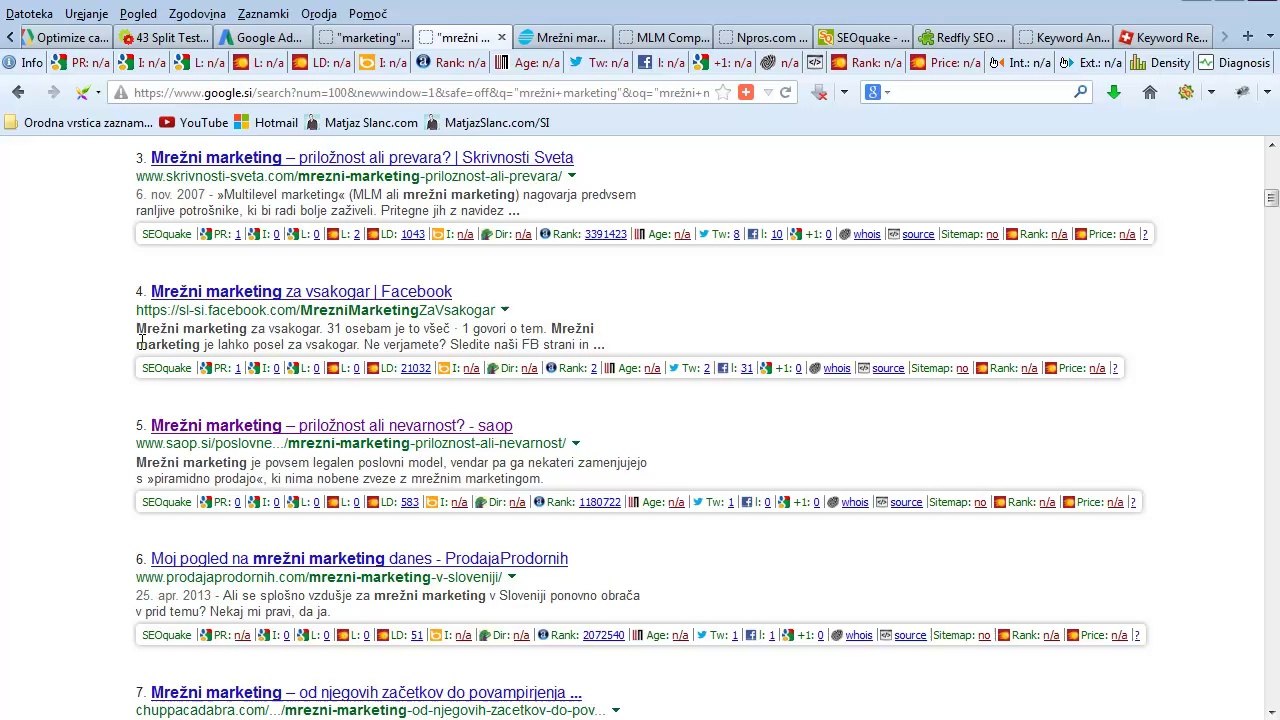
Task: Reload the page with the refresh icon
Action: click(786, 92)
